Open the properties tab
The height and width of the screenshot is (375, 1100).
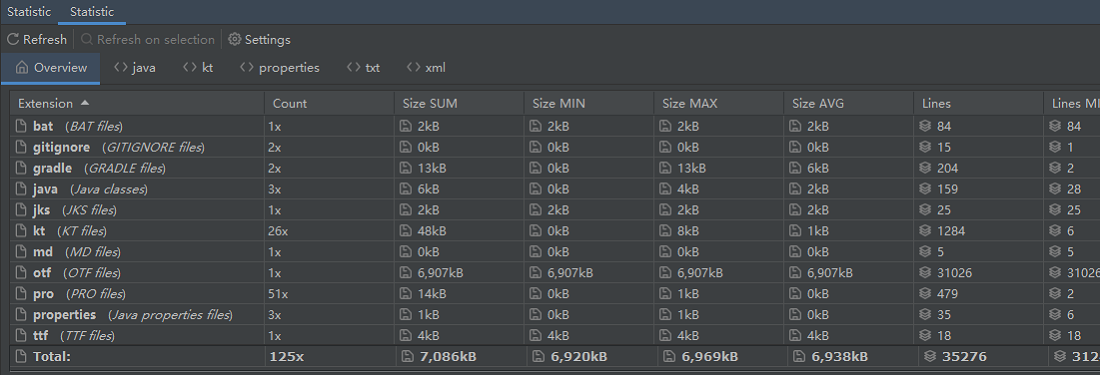pyautogui.click(x=279, y=68)
